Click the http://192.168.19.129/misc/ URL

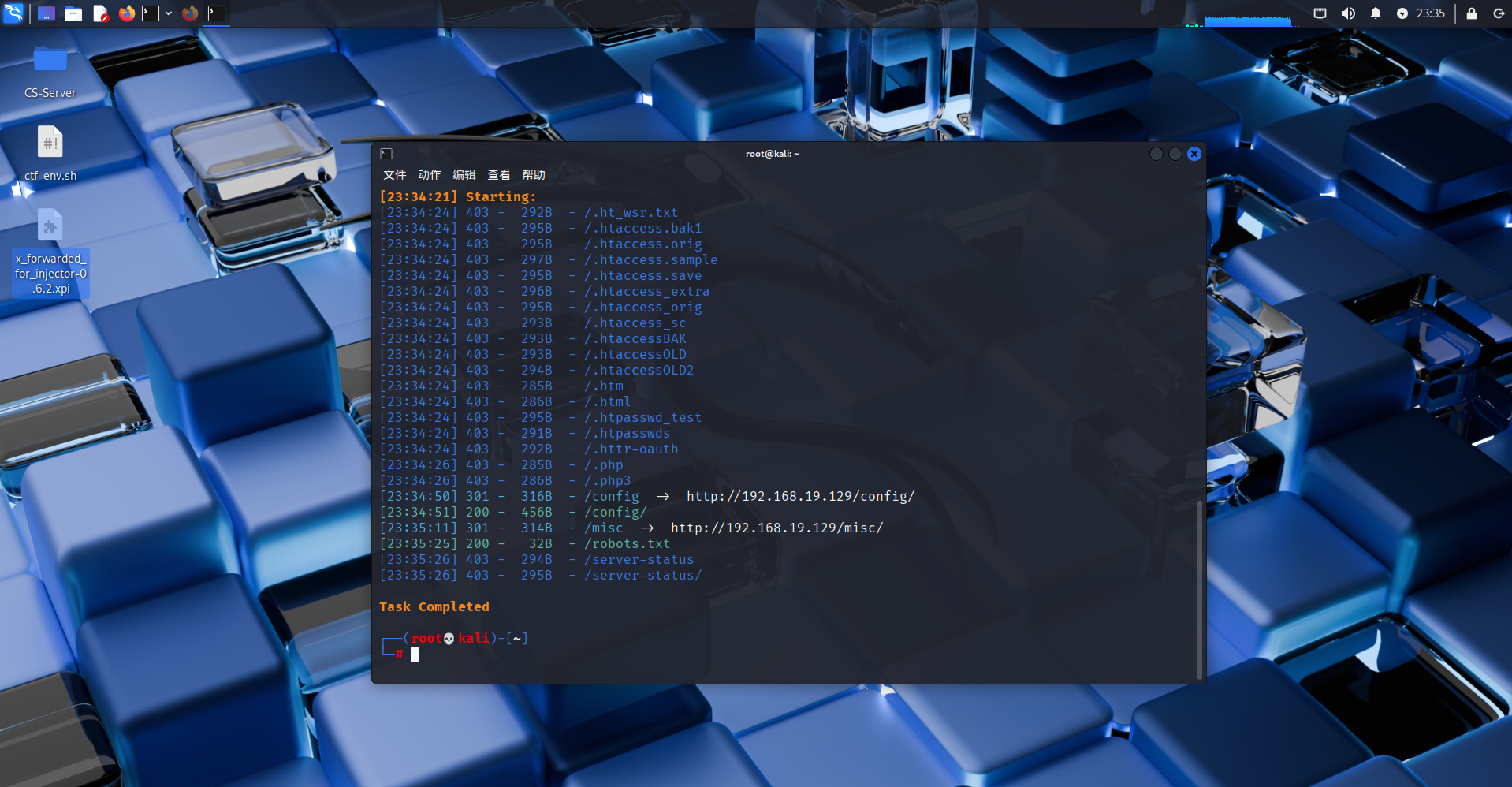coord(776,528)
